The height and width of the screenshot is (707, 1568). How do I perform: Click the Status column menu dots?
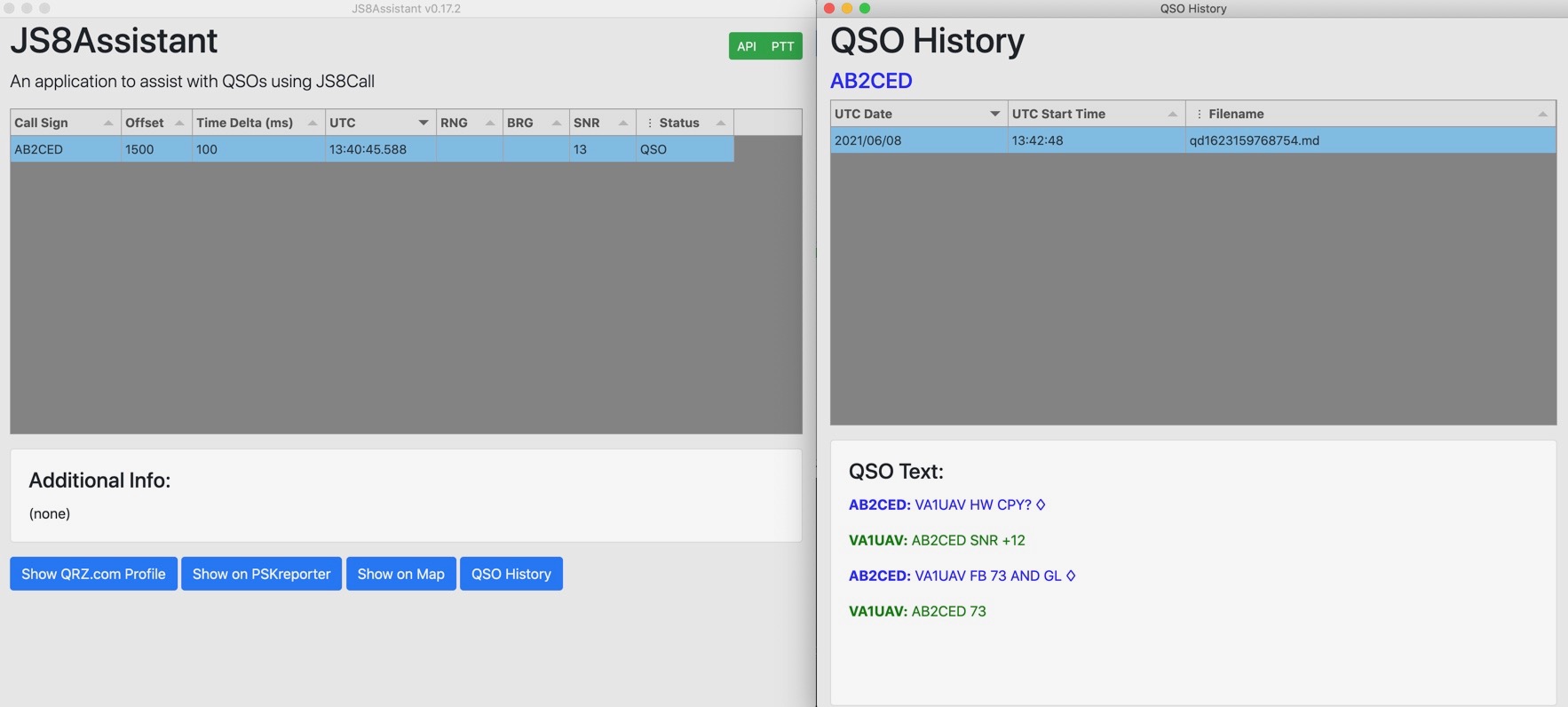click(x=650, y=123)
